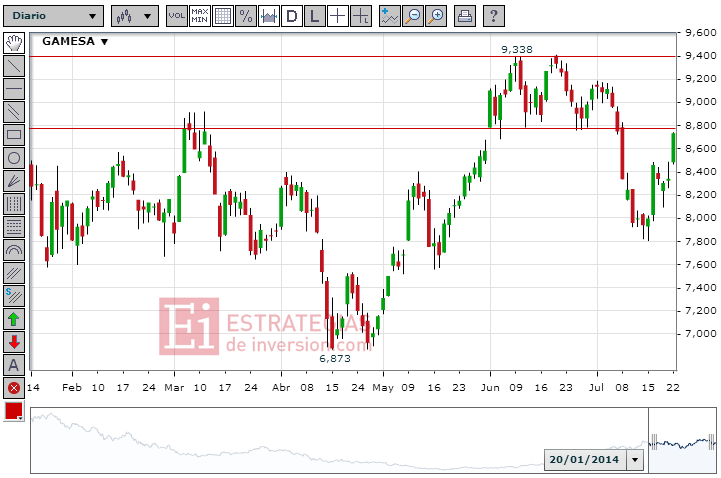Image resolution: width=721 pixels, height=478 pixels.
Task: Select the rectangle drawing tool
Action: point(14,135)
